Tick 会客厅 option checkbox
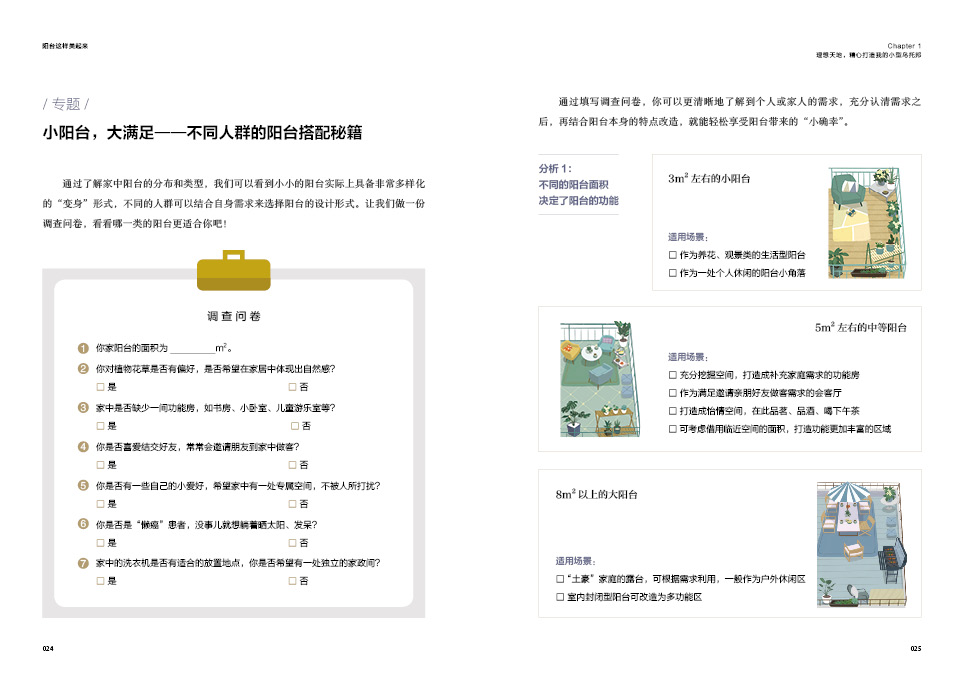This screenshot has height=680, width=964. (673, 393)
